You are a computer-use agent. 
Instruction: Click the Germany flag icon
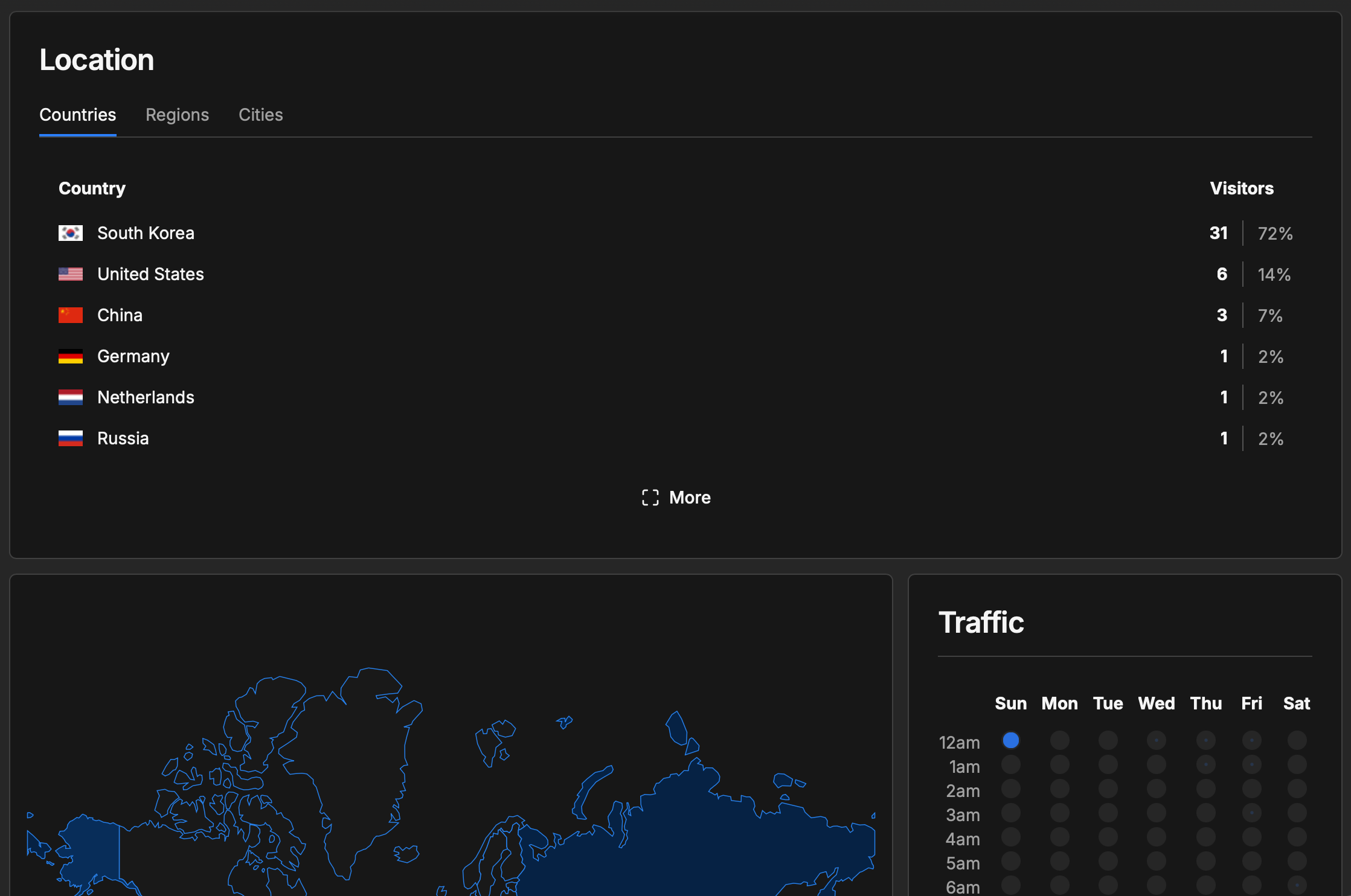[x=71, y=356]
